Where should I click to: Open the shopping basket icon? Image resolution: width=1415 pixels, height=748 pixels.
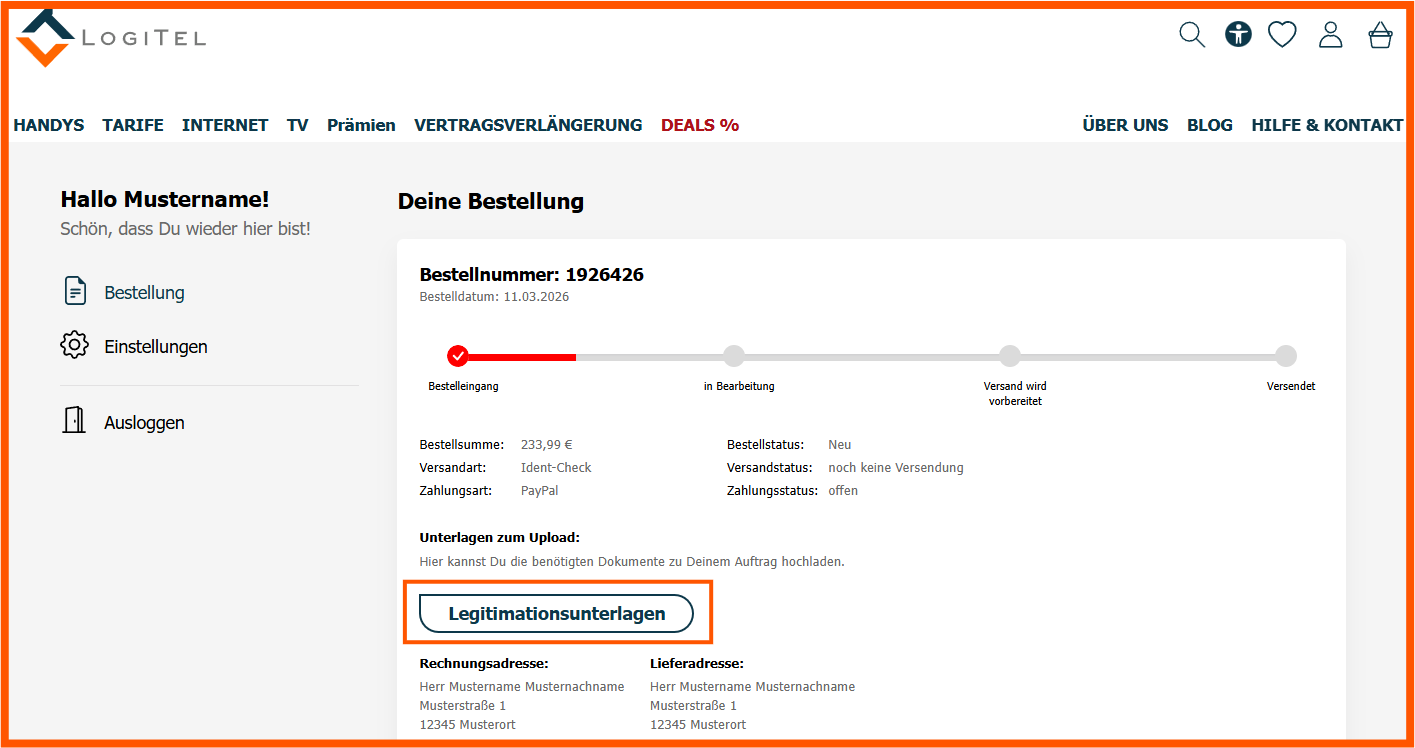tap(1380, 35)
